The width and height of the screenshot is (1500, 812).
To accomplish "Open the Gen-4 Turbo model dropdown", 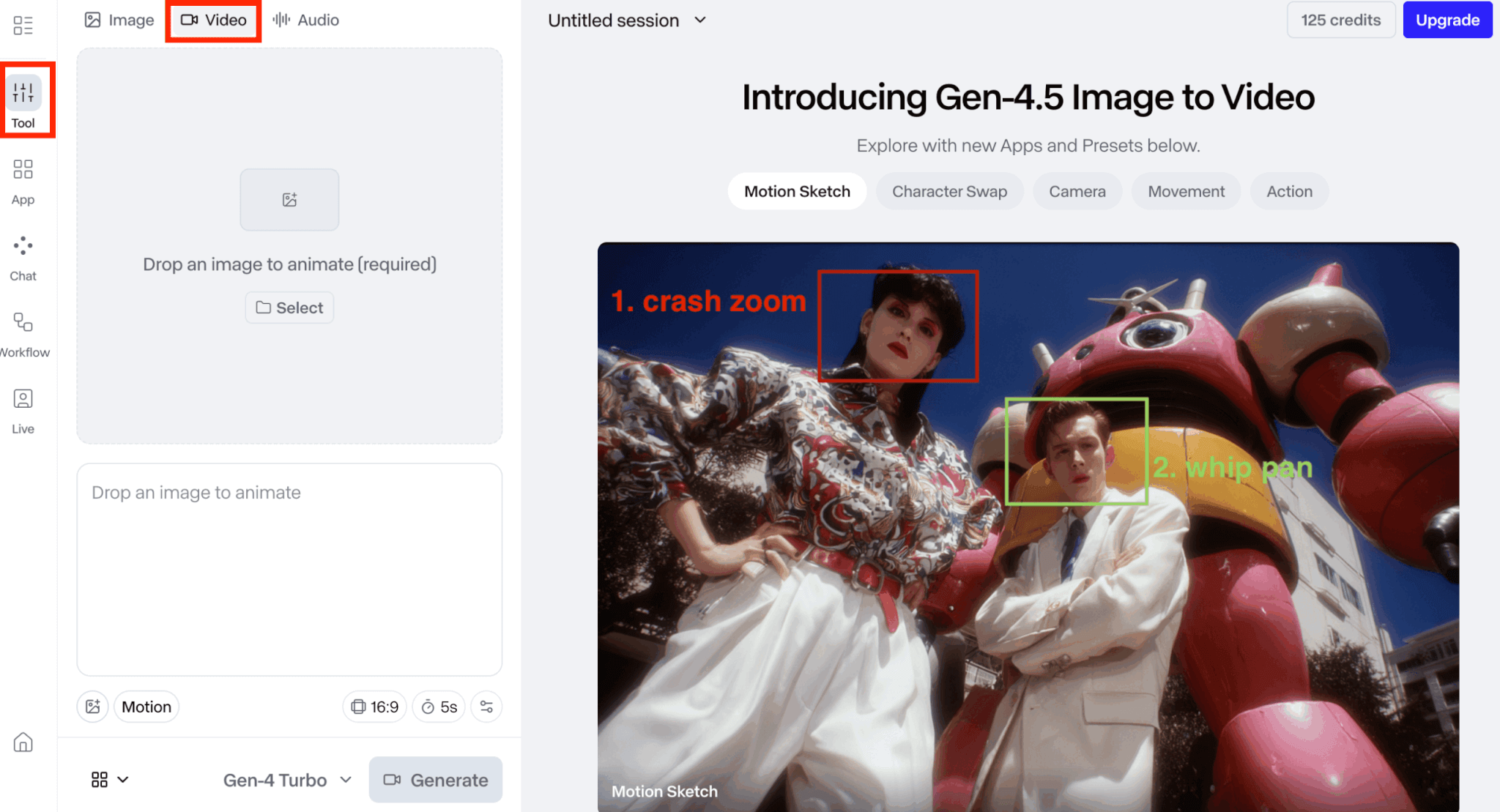I will click(x=287, y=780).
